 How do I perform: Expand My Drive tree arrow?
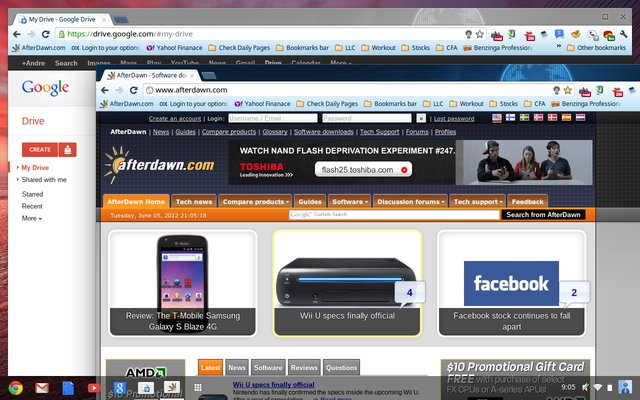coord(18,167)
